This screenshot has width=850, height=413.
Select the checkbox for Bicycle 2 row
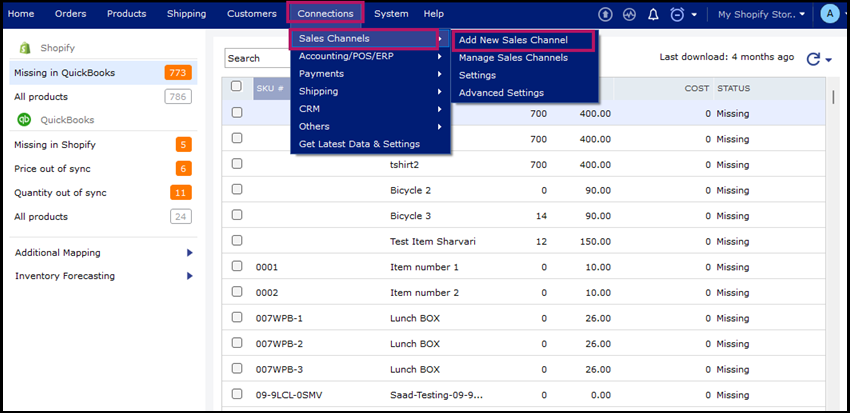point(237,190)
